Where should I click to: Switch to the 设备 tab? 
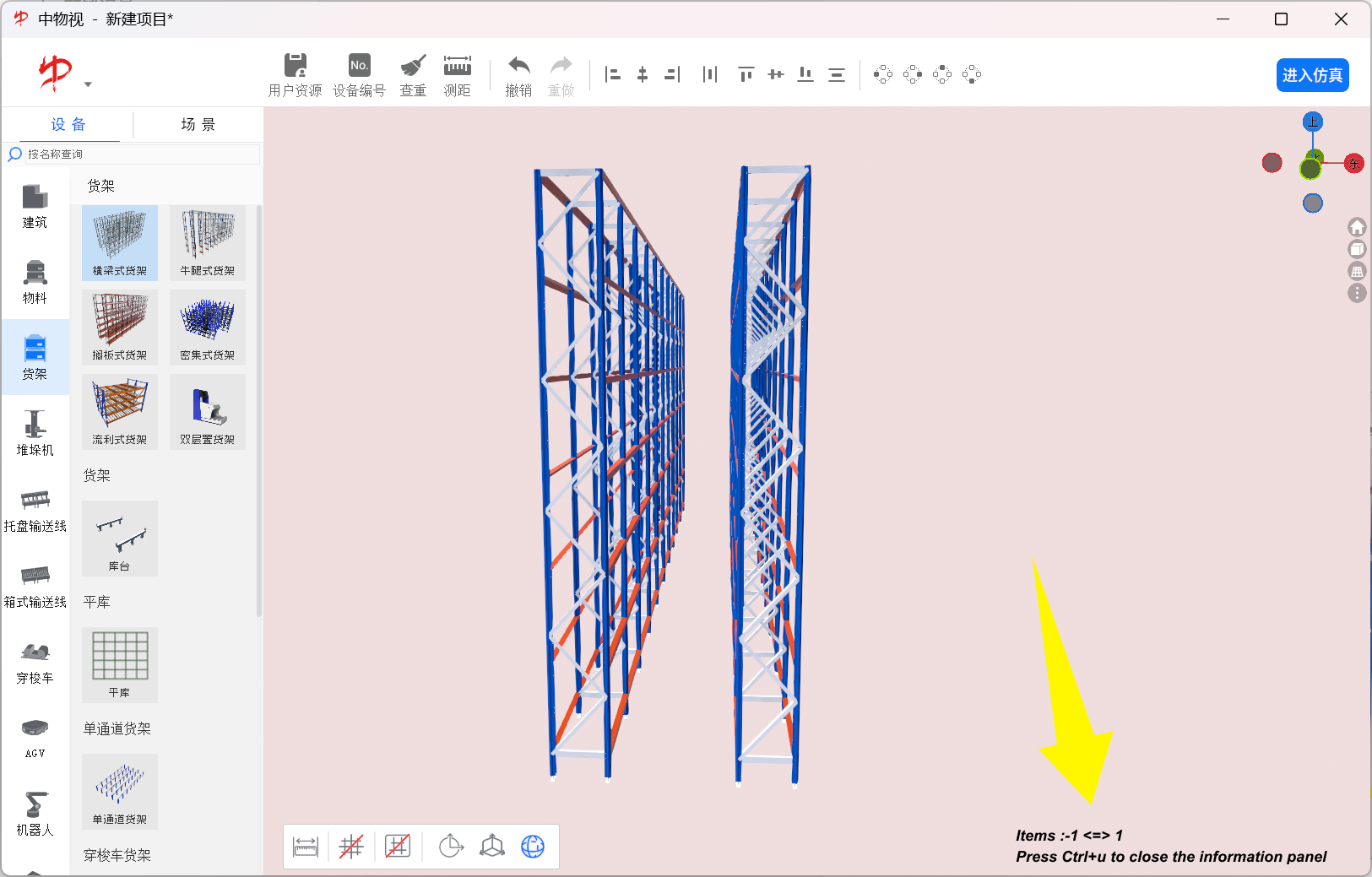tap(68, 125)
